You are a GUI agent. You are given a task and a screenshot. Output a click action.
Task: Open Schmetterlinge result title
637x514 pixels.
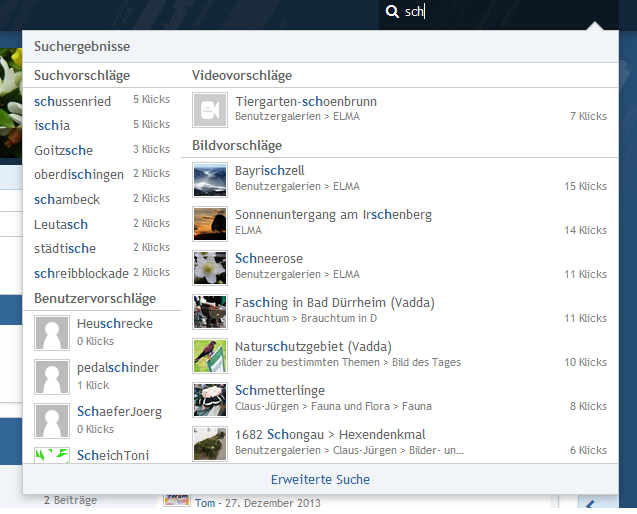pyautogui.click(x=280, y=390)
